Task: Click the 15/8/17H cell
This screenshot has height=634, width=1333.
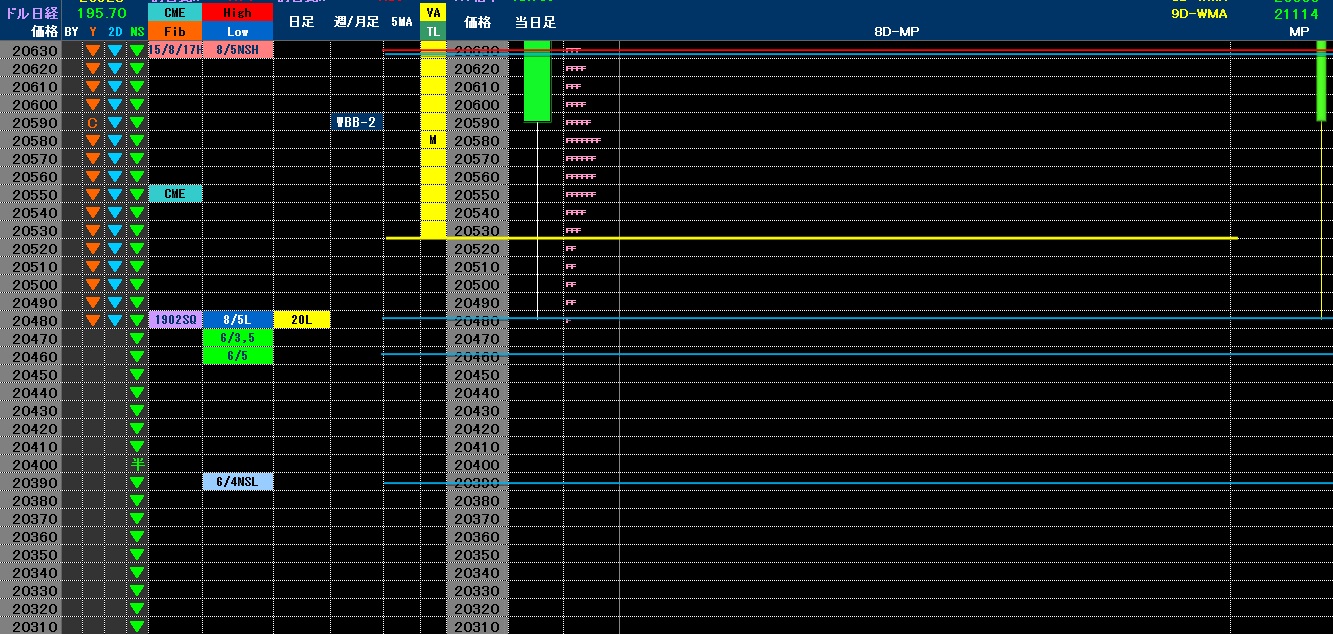Action: tap(175, 50)
